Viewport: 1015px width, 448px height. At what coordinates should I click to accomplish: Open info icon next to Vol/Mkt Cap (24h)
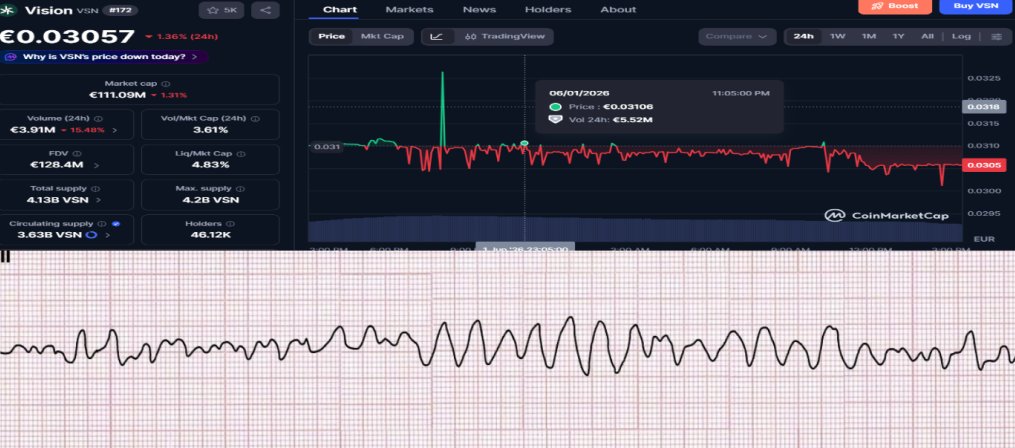(255, 119)
